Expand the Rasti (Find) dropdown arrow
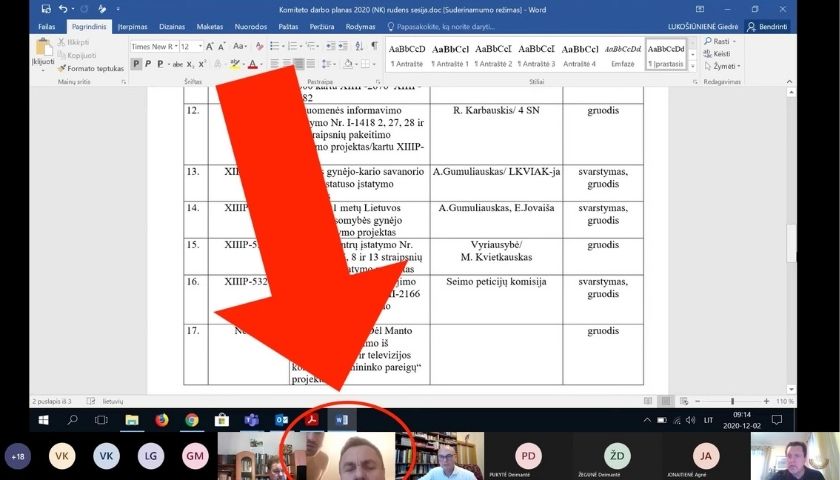 click(734, 41)
